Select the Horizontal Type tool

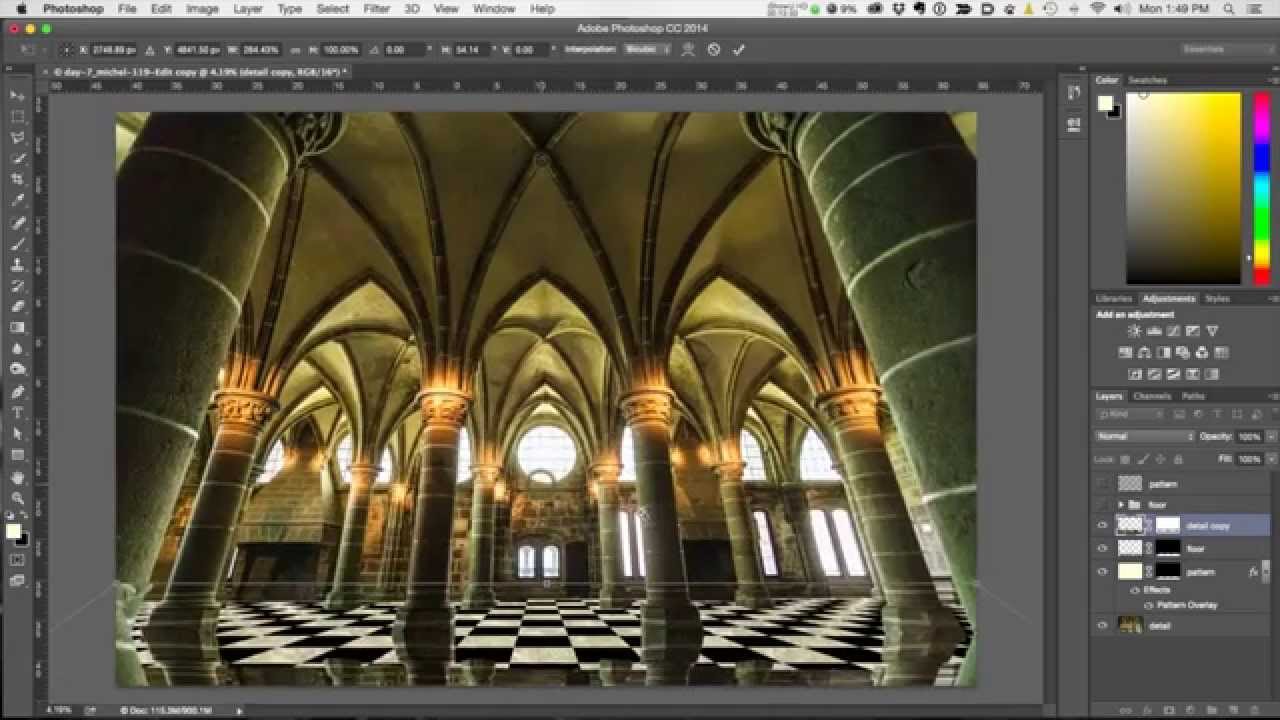(x=17, y=413)
